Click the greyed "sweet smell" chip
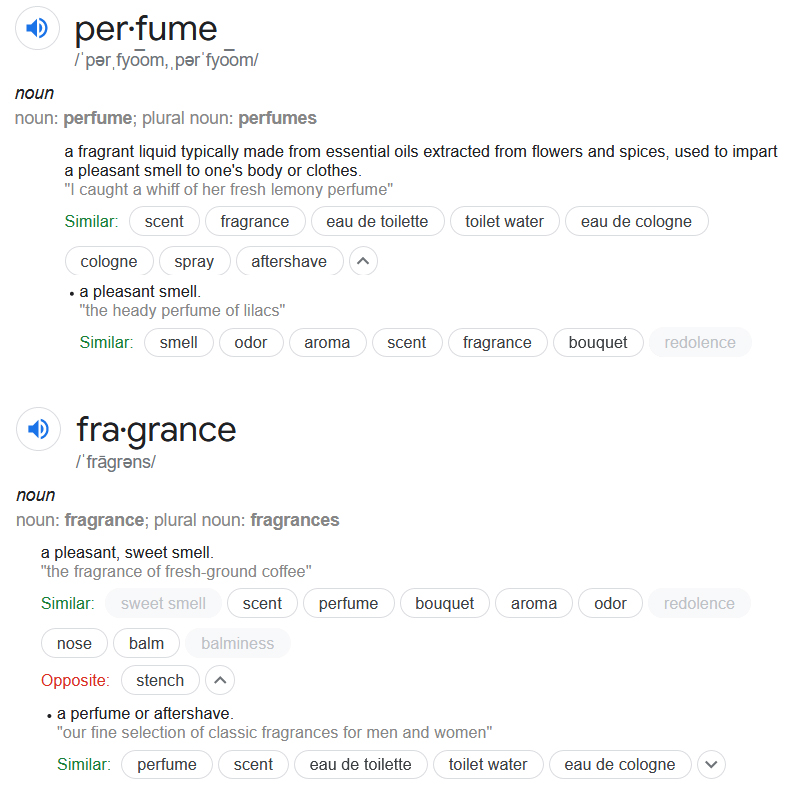800x800 pixels. click(x=163, y=604)
